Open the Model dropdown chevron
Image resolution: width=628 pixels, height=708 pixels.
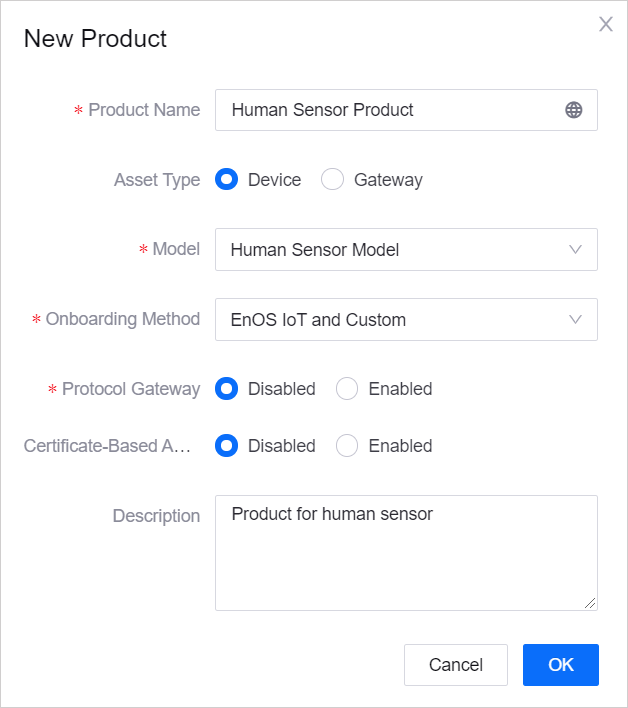click(x=575, y=250)
